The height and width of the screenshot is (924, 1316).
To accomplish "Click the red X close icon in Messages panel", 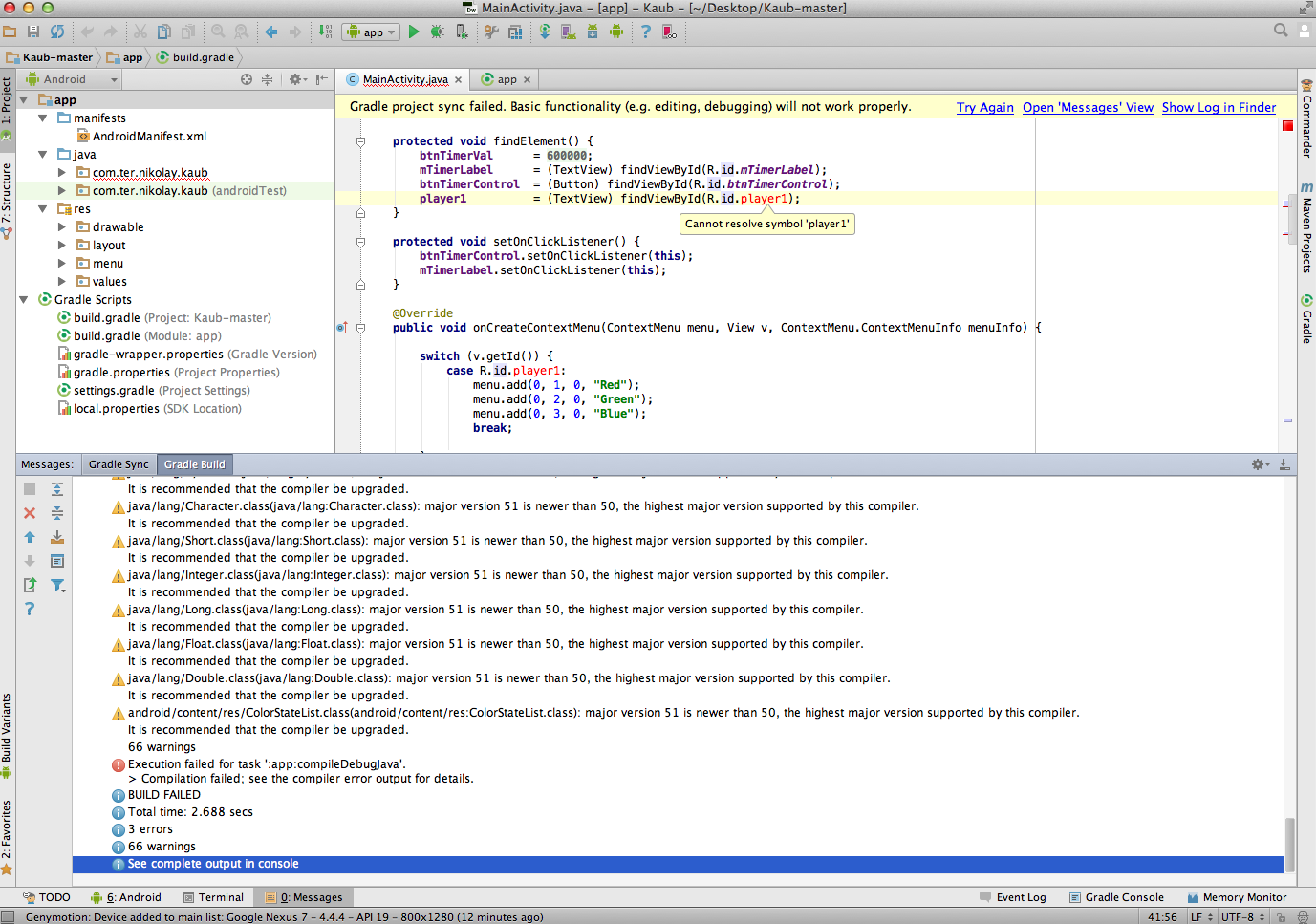I will (30, 513).
